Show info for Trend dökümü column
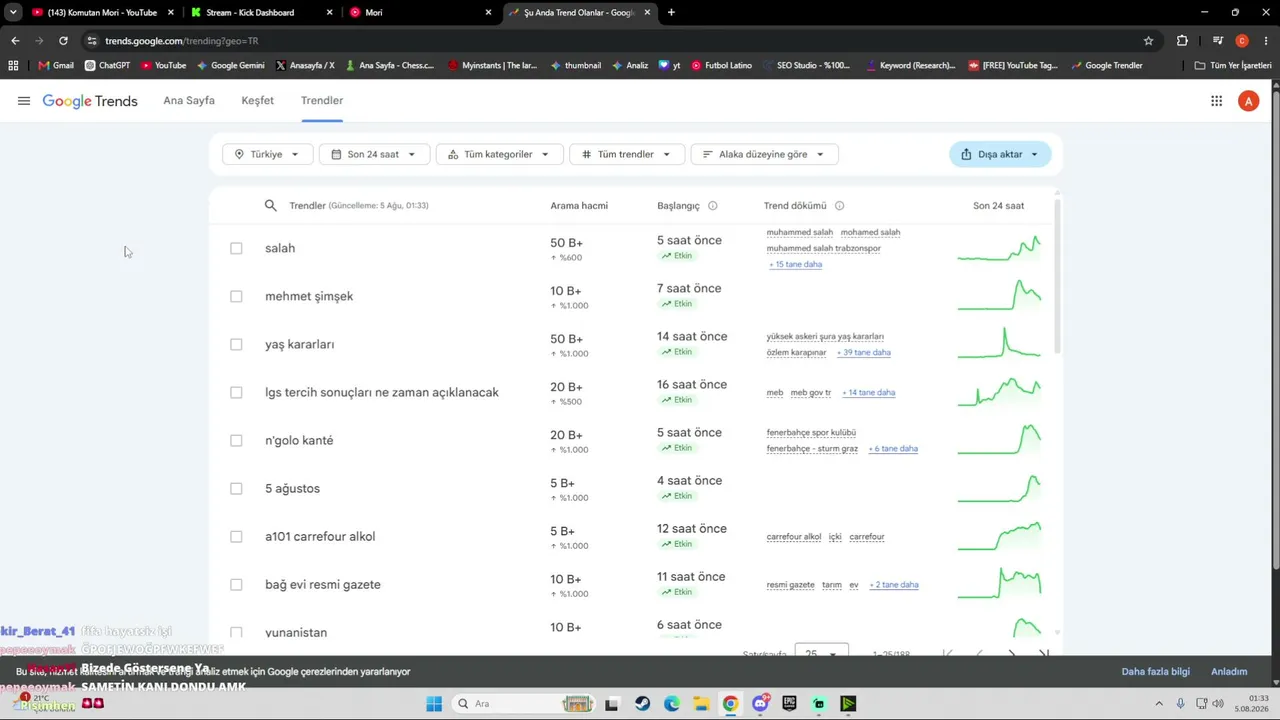 [839, 206]
